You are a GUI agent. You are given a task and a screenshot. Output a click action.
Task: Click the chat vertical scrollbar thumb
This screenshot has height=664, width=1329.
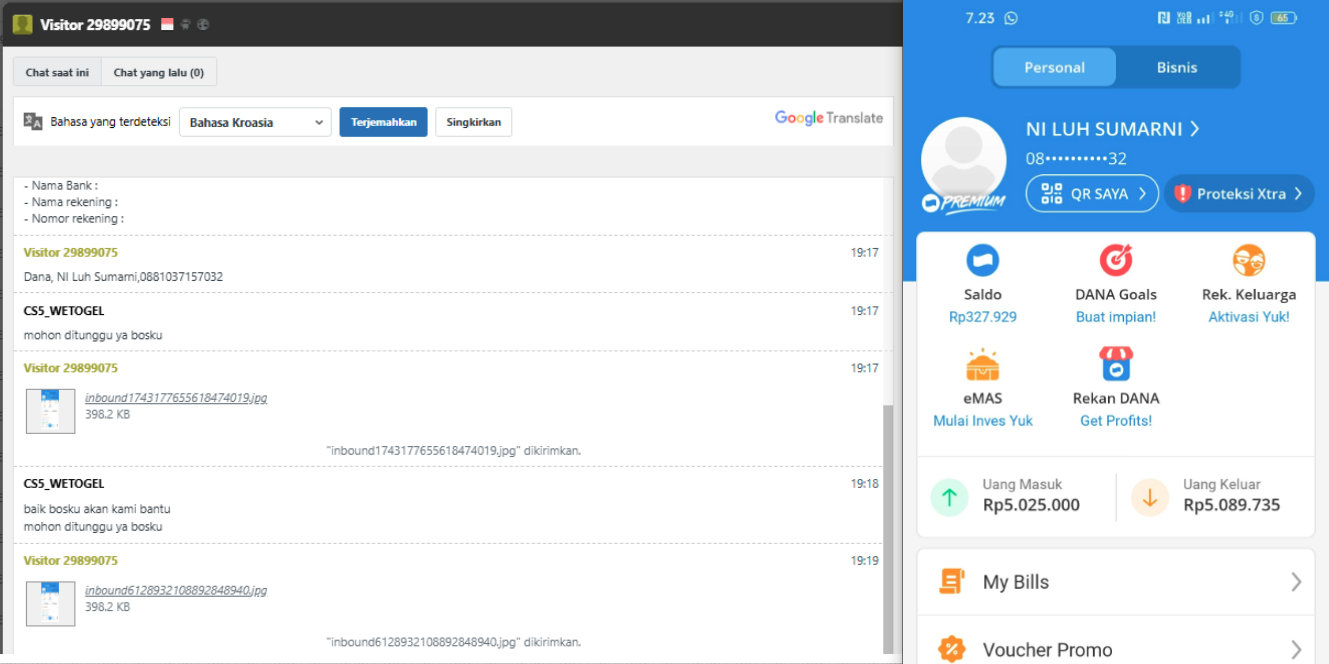point(888,530)
